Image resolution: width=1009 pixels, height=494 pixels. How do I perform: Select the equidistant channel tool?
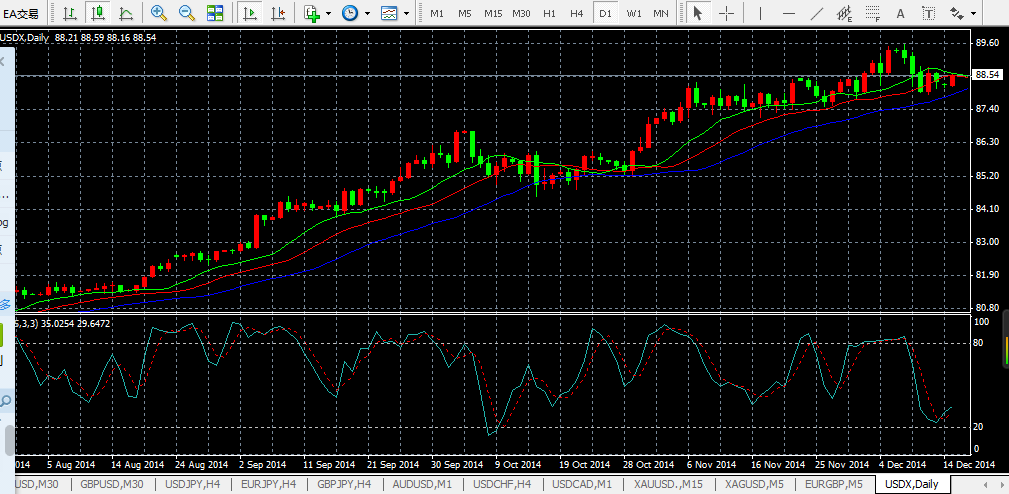pos(844,13)
